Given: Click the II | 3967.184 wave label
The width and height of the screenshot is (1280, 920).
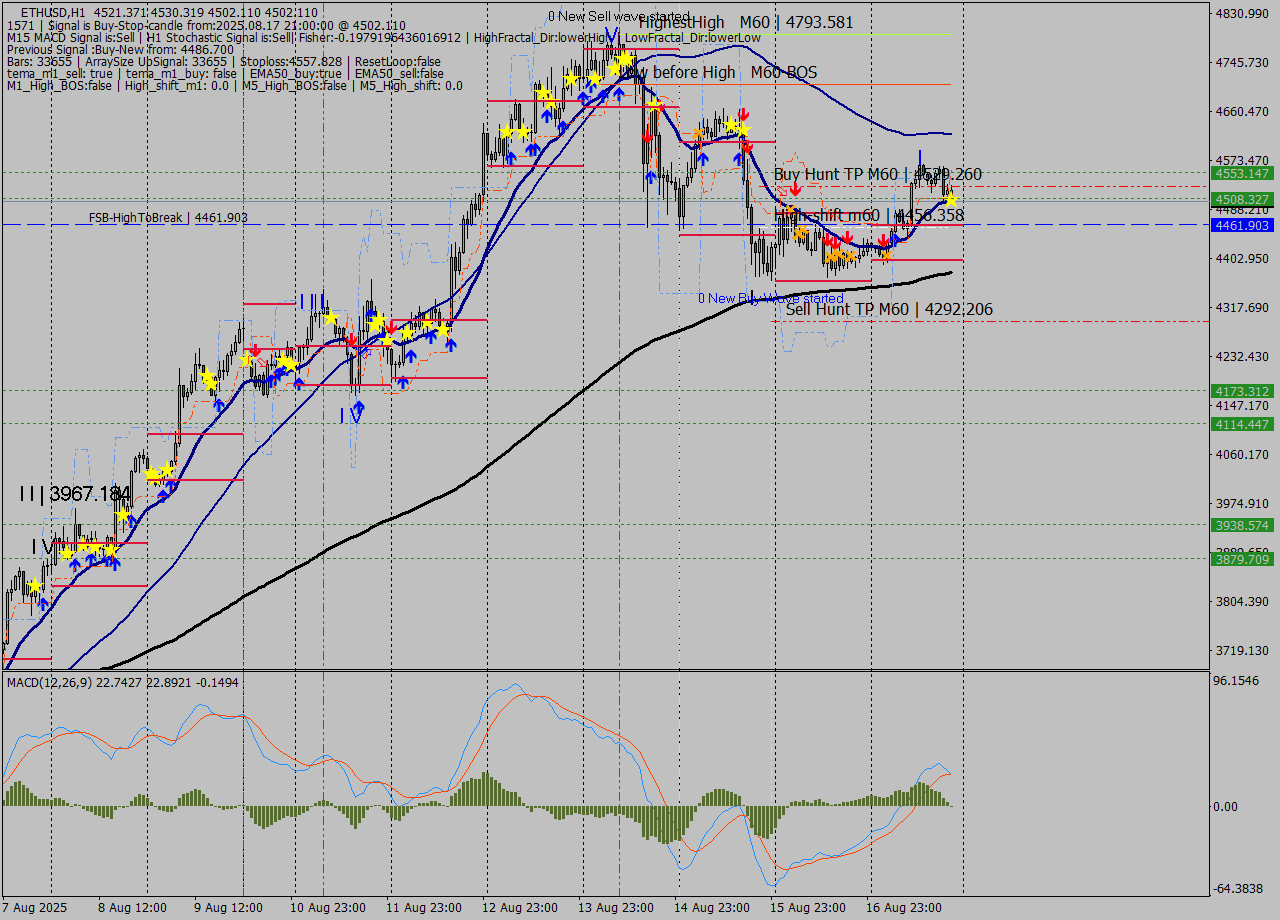Looking at the screenshot, I should (75, 494).
